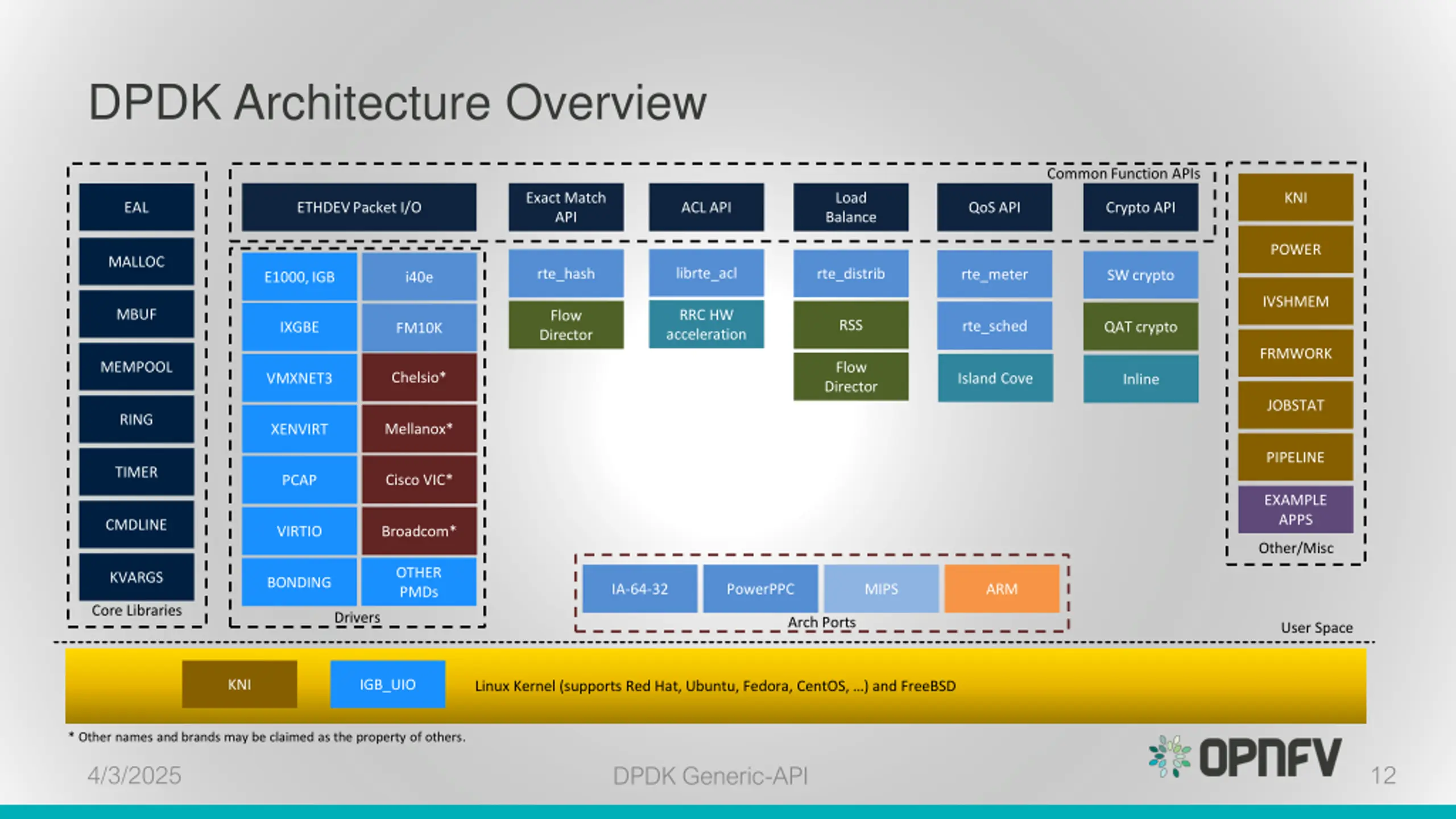Select the RSS block
The width and height of the screenshot is (1456, 819).
[x=851, y=325]
